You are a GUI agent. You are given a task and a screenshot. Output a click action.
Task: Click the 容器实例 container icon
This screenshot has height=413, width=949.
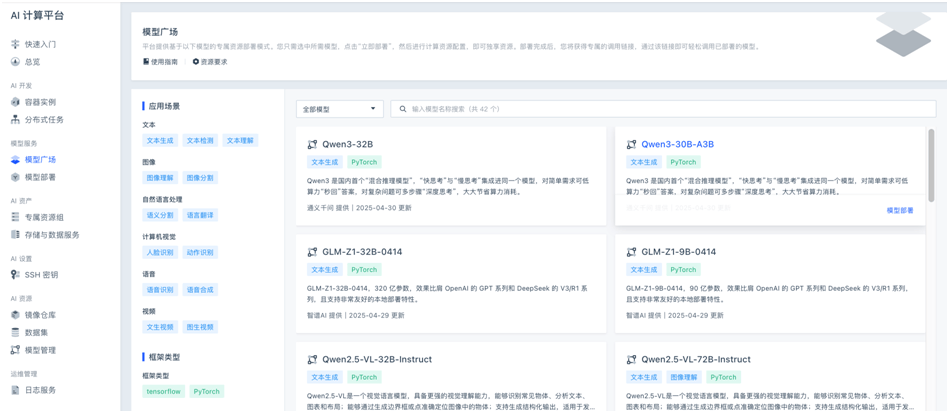click(x=16, y=102)
